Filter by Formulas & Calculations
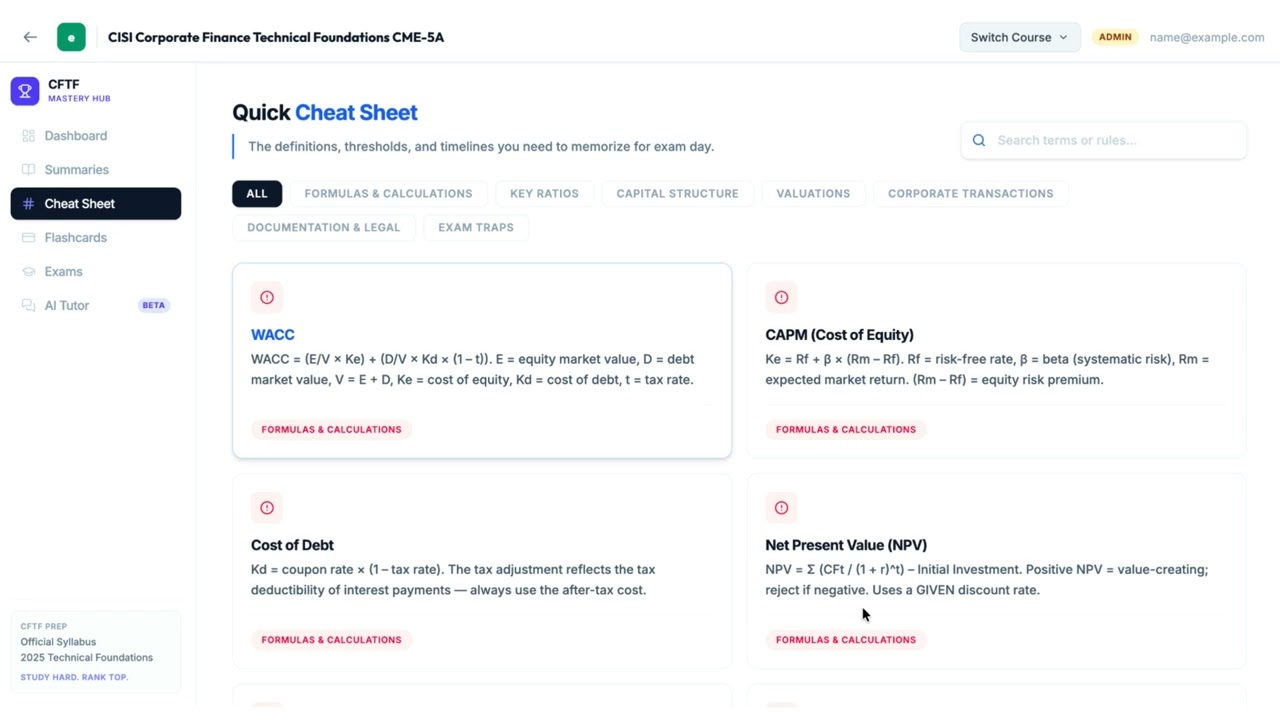1280x720 pixels. click(x=388, y=194)
